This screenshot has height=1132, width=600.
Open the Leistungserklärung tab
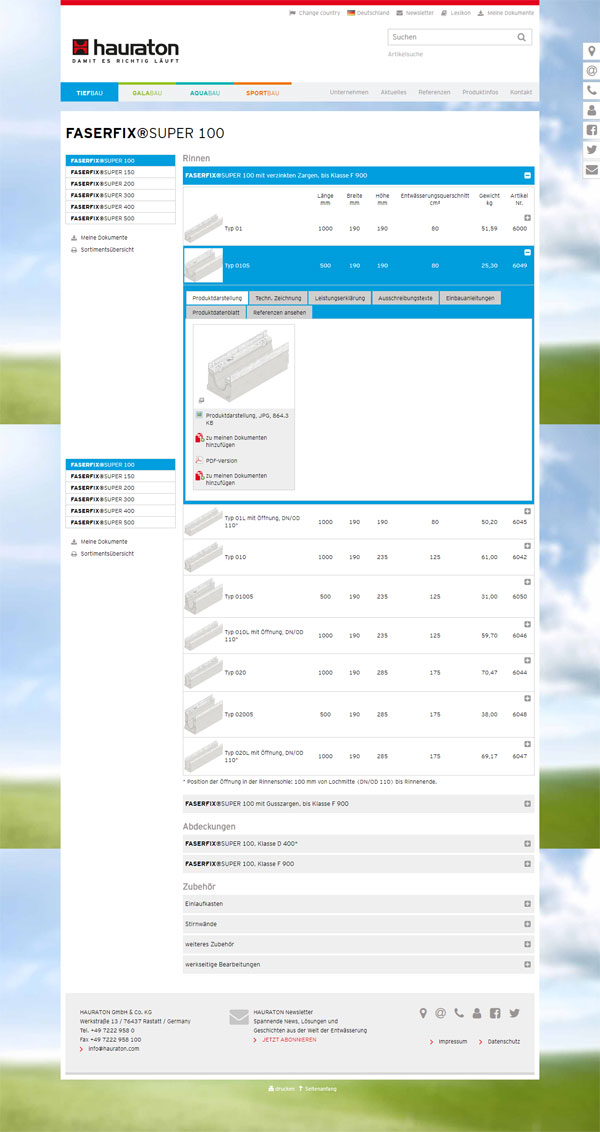pos(340,298)
